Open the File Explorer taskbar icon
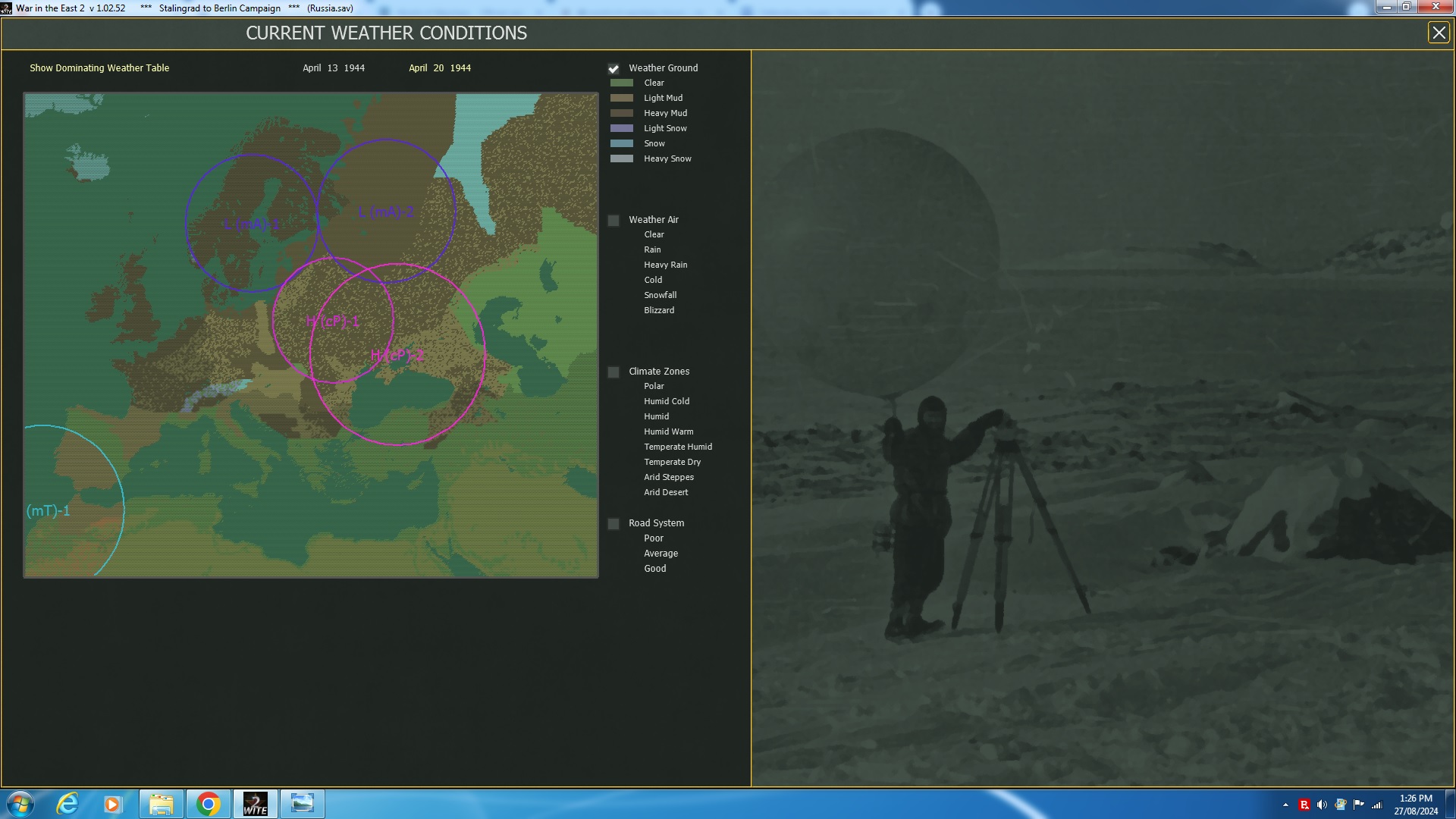Viewport: 1456px width, 819px height. coord(161,804)
